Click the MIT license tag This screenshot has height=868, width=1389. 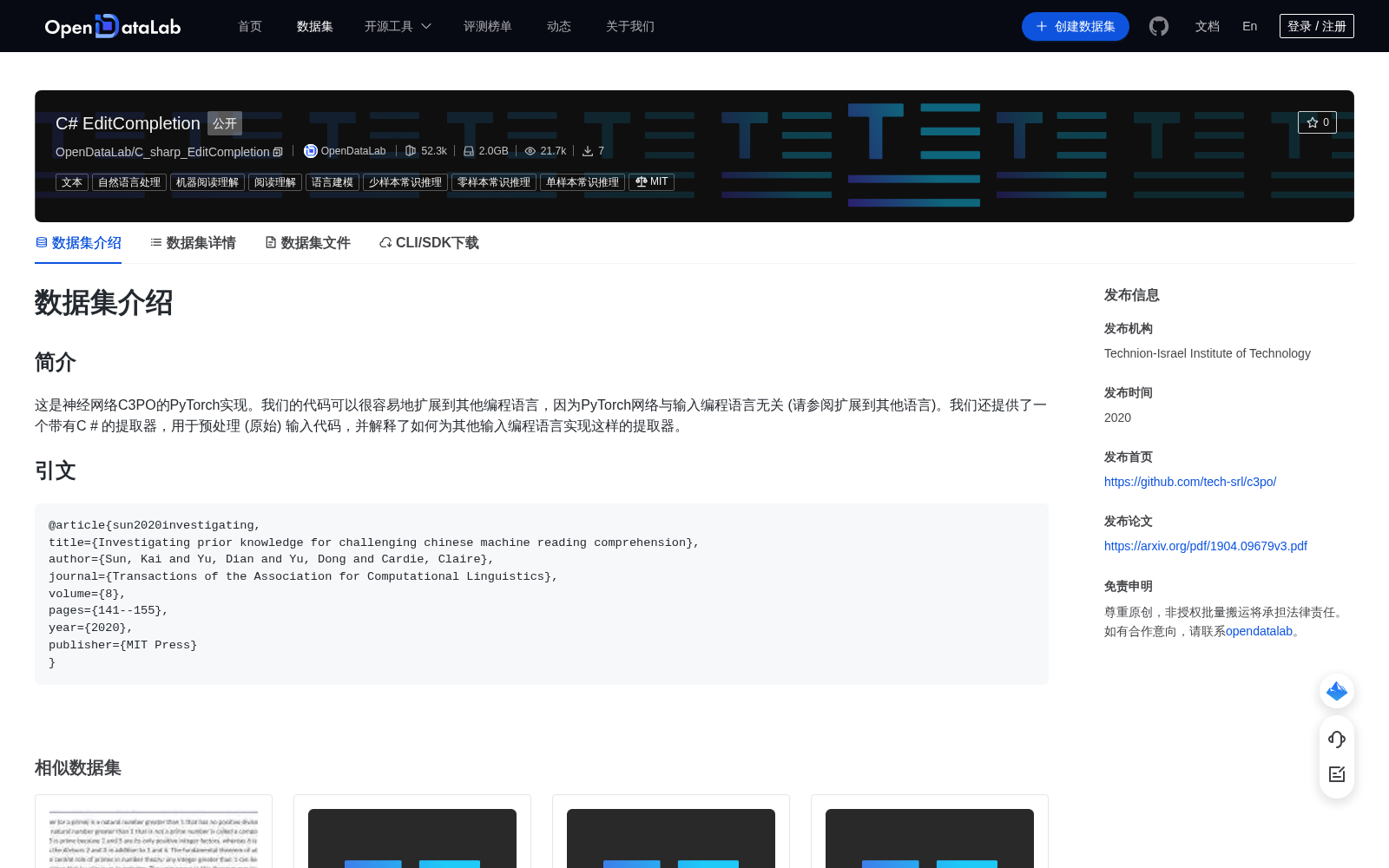(x=651, y=182)
